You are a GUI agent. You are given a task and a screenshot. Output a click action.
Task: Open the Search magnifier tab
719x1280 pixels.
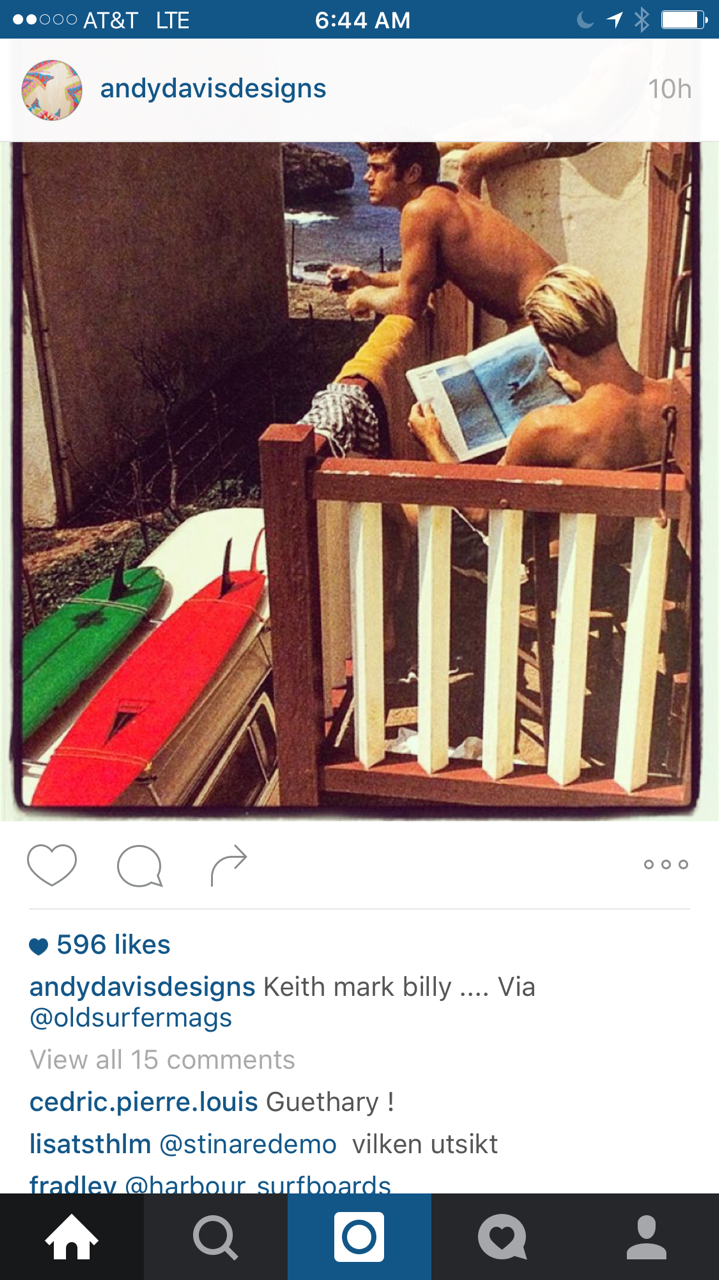[x=216, y=1237]
